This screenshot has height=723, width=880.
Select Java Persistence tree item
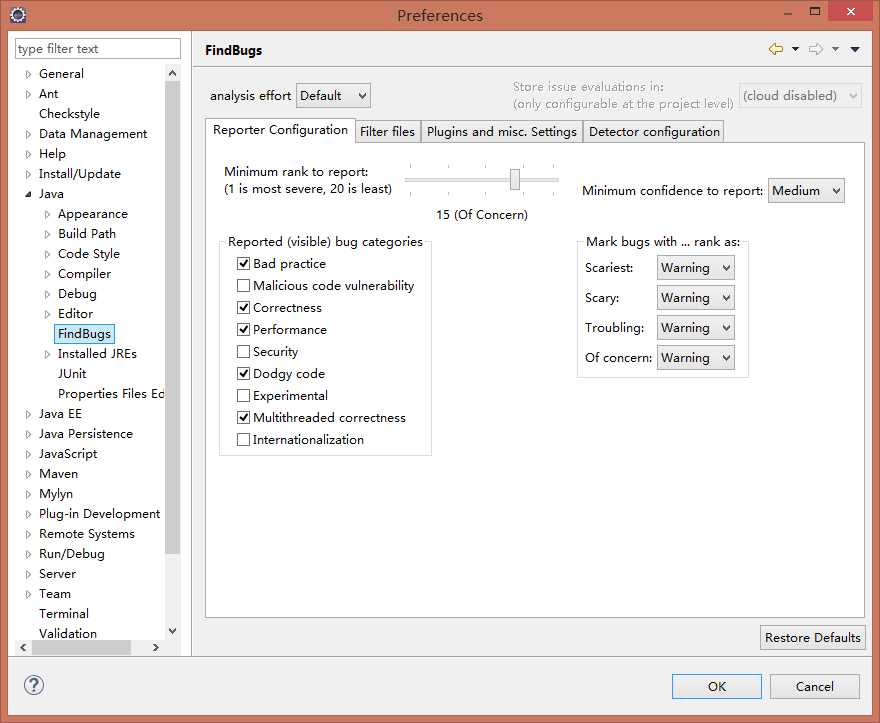(x=85, y=434)
